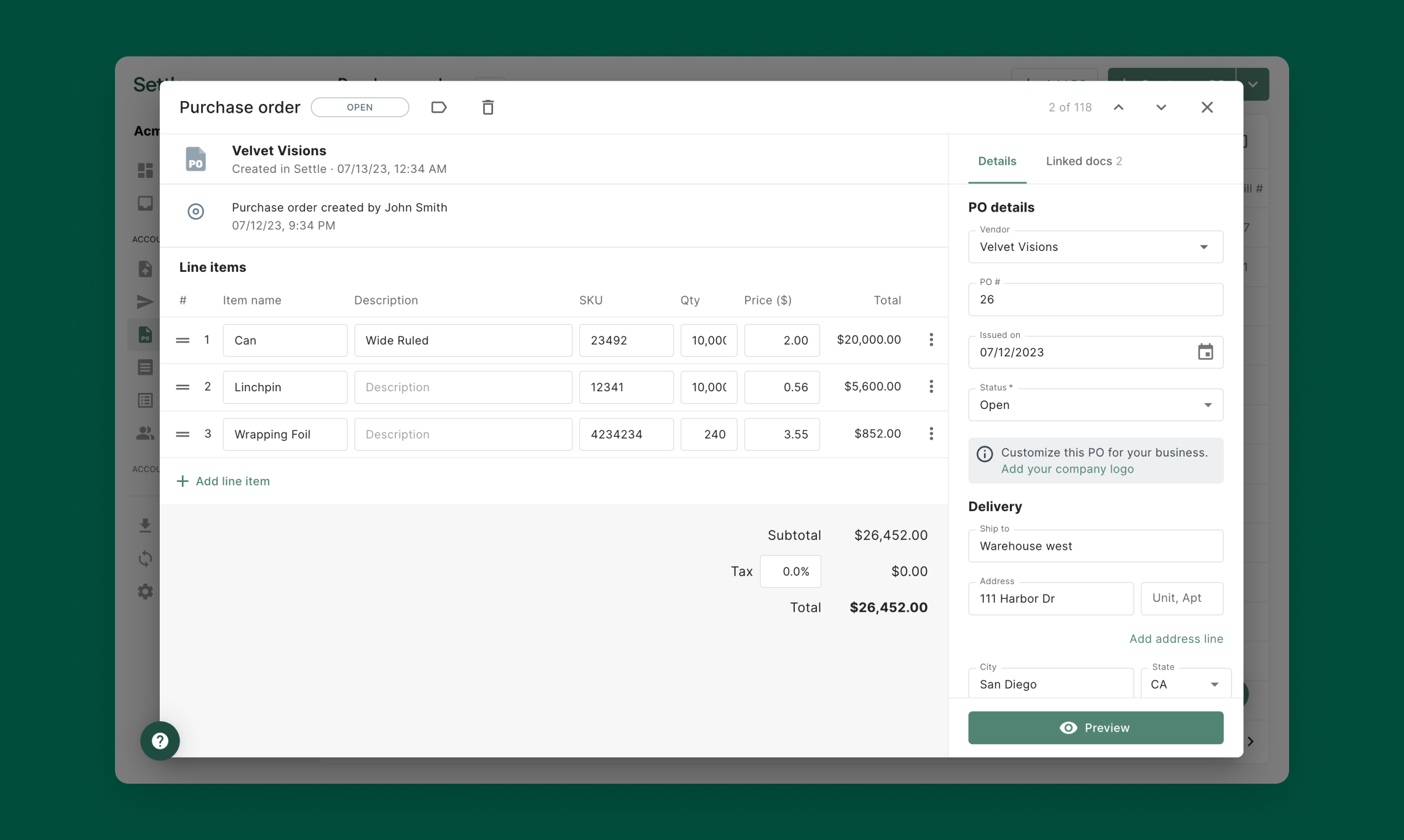Click sync icon in background sidebar
The height and width of the screenshot is (840, 1404).
coord(145,559)
